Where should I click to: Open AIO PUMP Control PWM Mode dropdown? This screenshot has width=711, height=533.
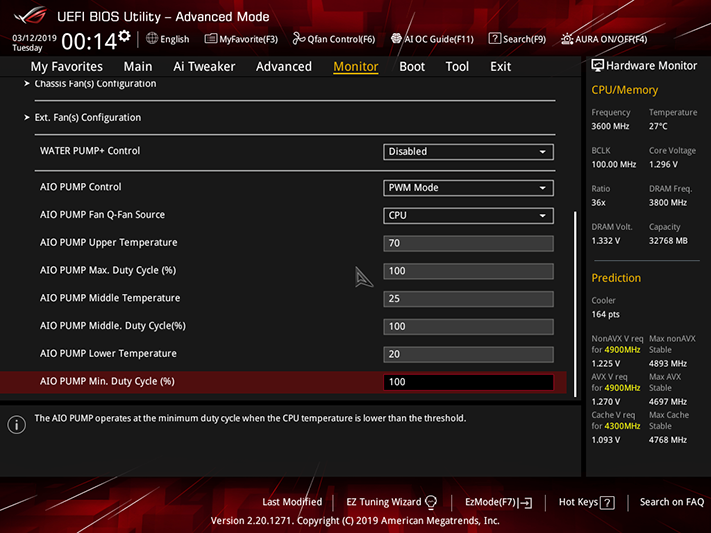[x=468, y=188]
